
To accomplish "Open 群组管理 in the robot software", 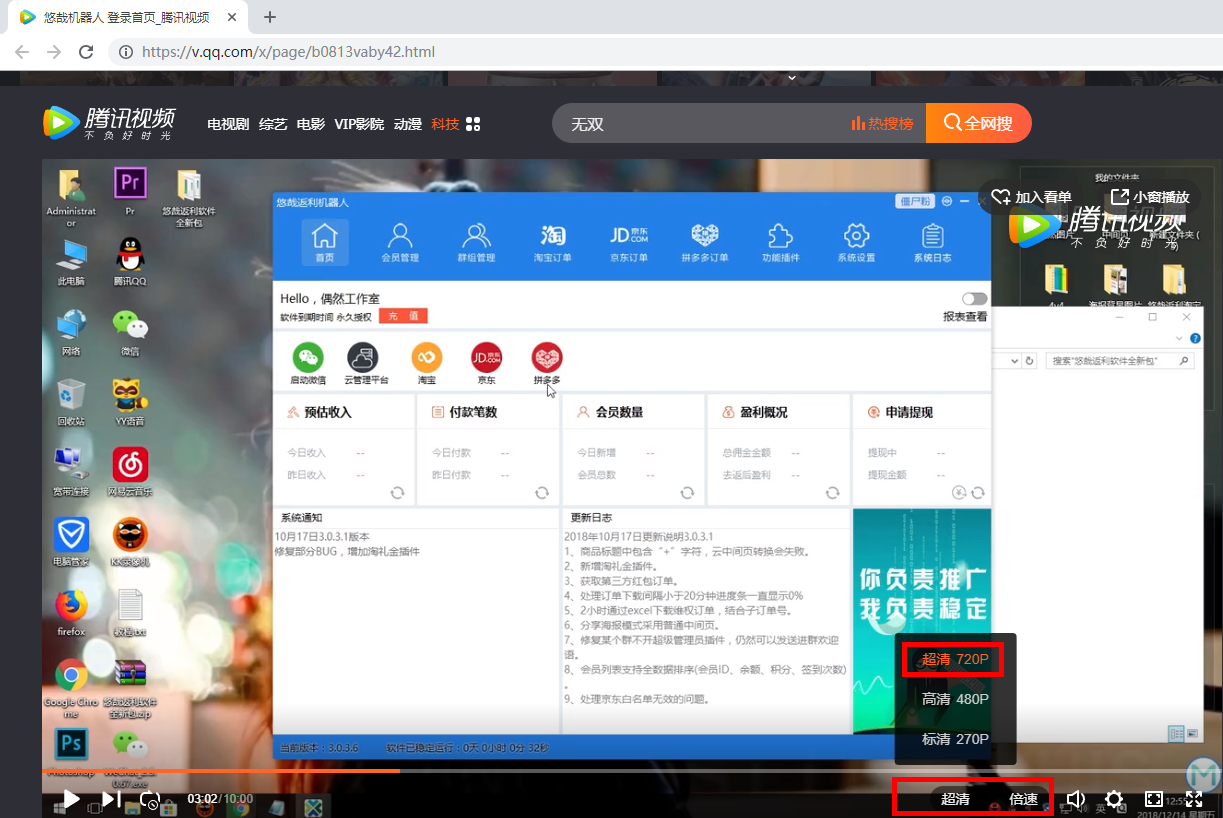I will tap(476, 242).
